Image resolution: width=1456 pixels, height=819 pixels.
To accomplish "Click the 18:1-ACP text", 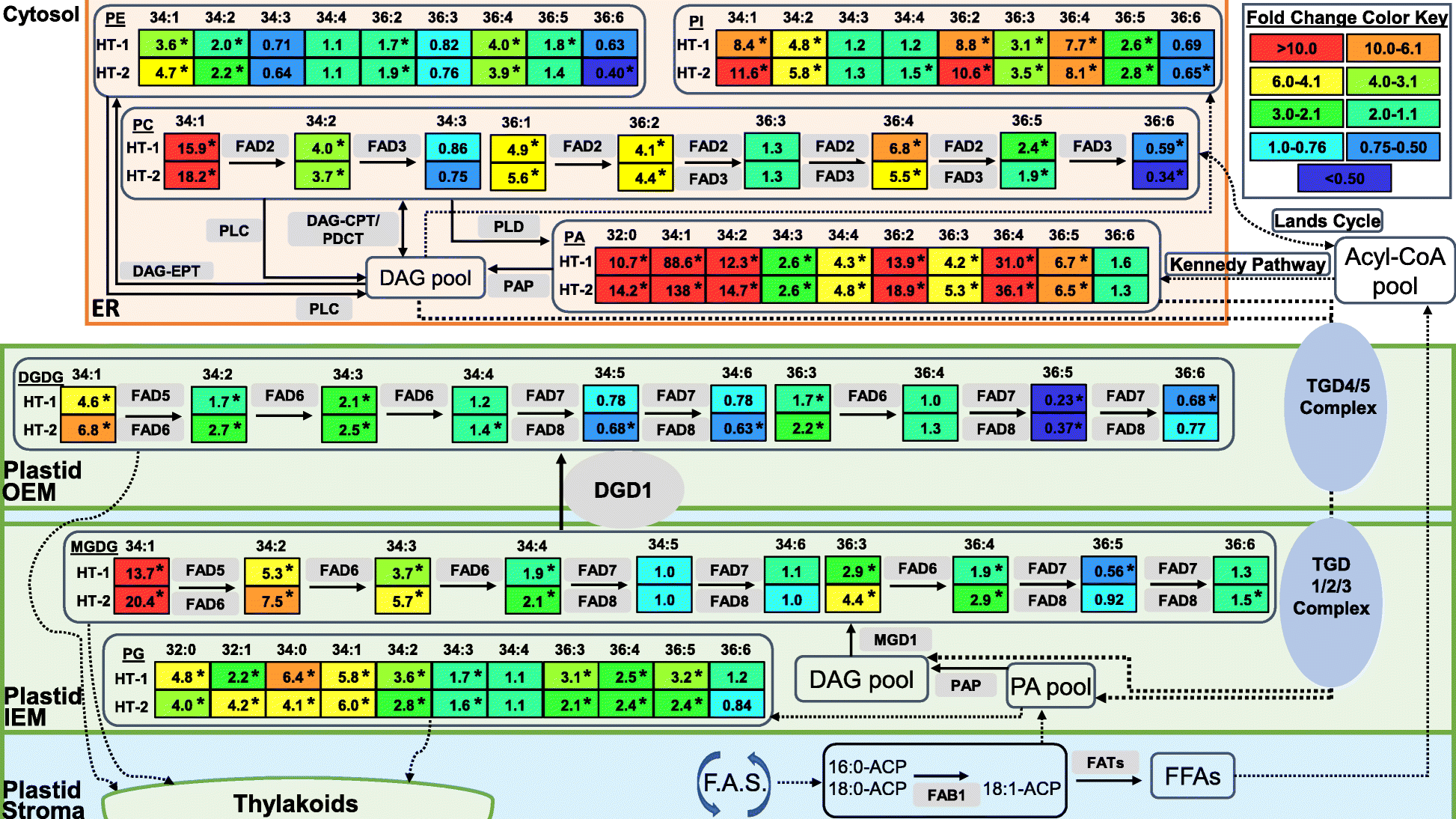I will tap(1021, 788).
